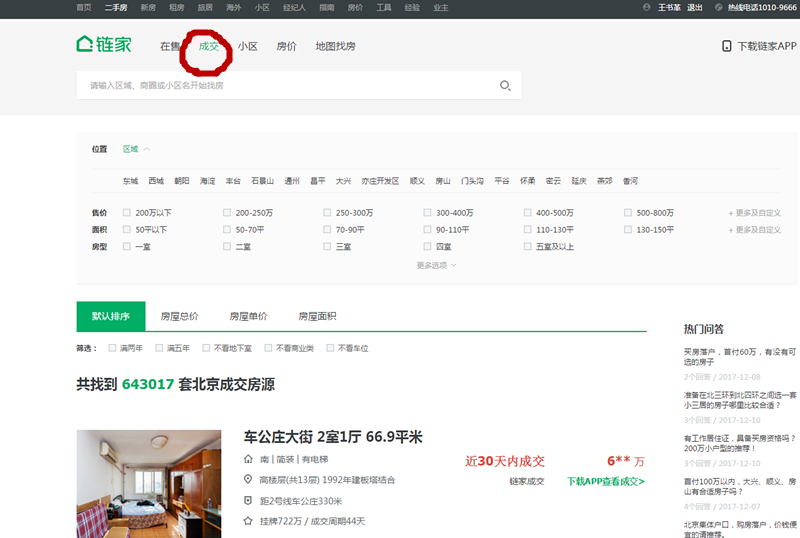The image size is (800, 538).
Task: Click the 下载链家APP link
Action: 767,46
